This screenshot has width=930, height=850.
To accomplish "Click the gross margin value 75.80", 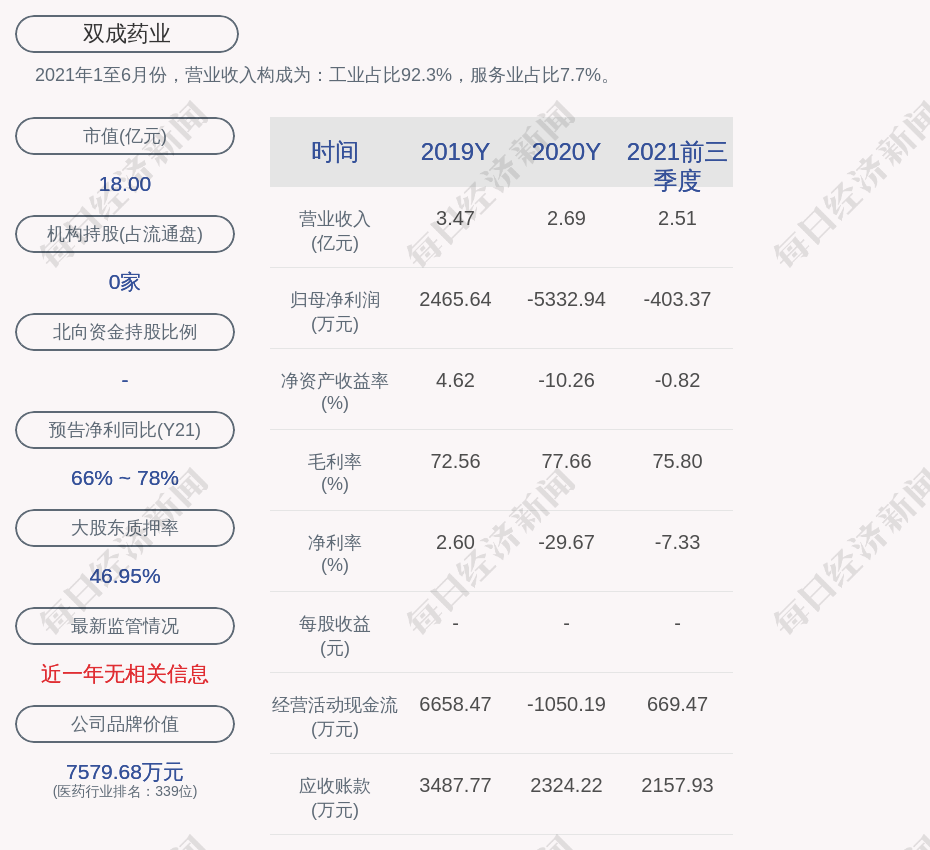I will pyautogui.click(x=677, y=461).
